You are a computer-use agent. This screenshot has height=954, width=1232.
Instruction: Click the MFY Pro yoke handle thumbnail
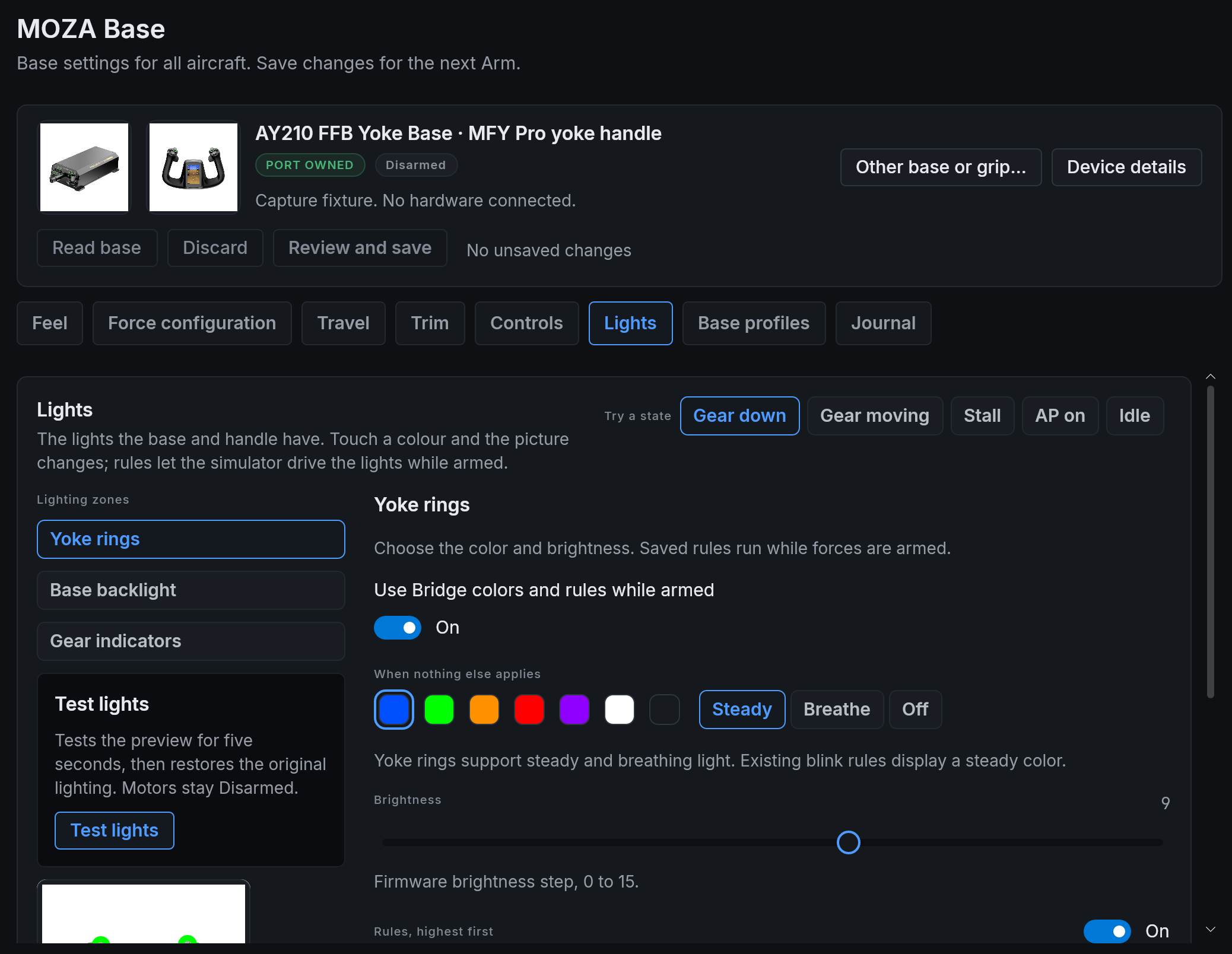point(193,167)
